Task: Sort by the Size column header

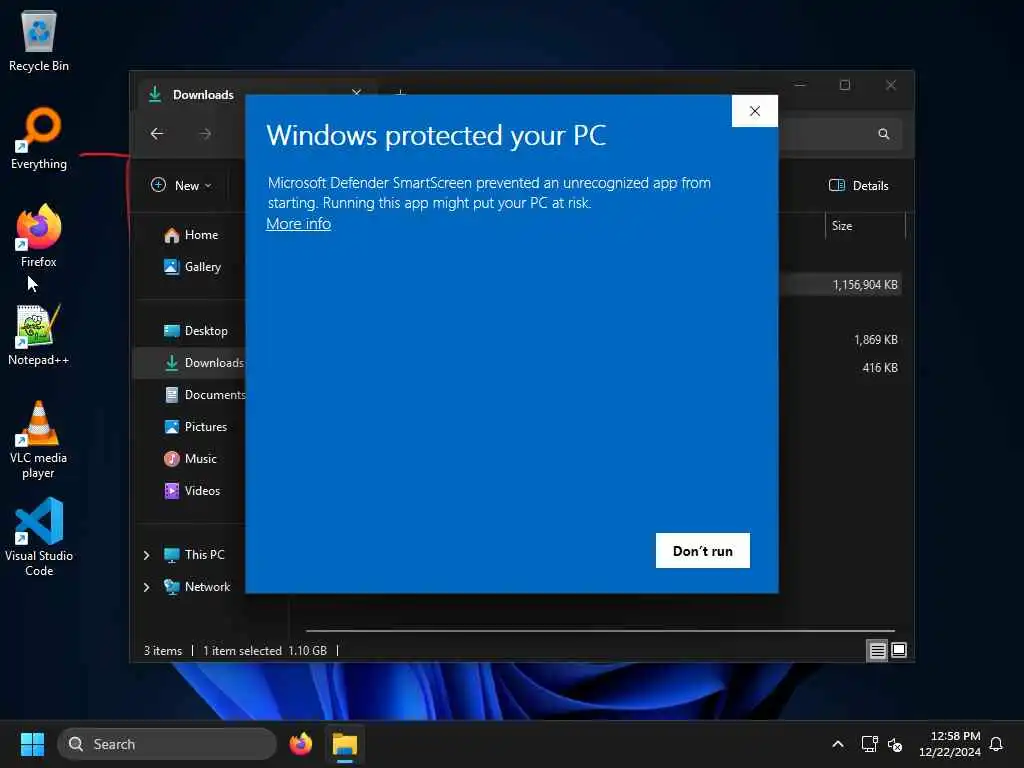Action: [865, 226]
